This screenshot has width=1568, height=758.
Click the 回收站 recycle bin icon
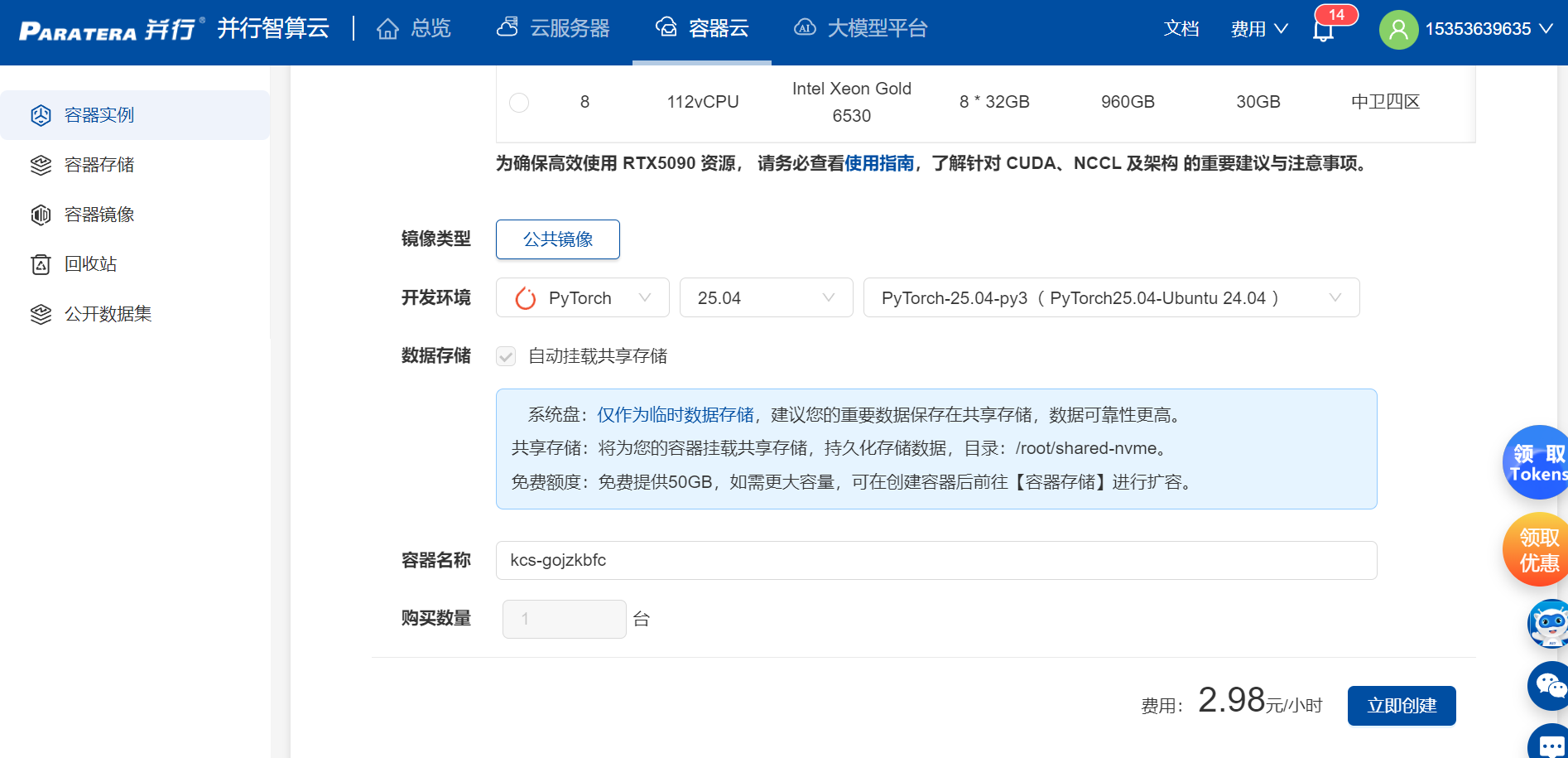(x=41, y=264)
